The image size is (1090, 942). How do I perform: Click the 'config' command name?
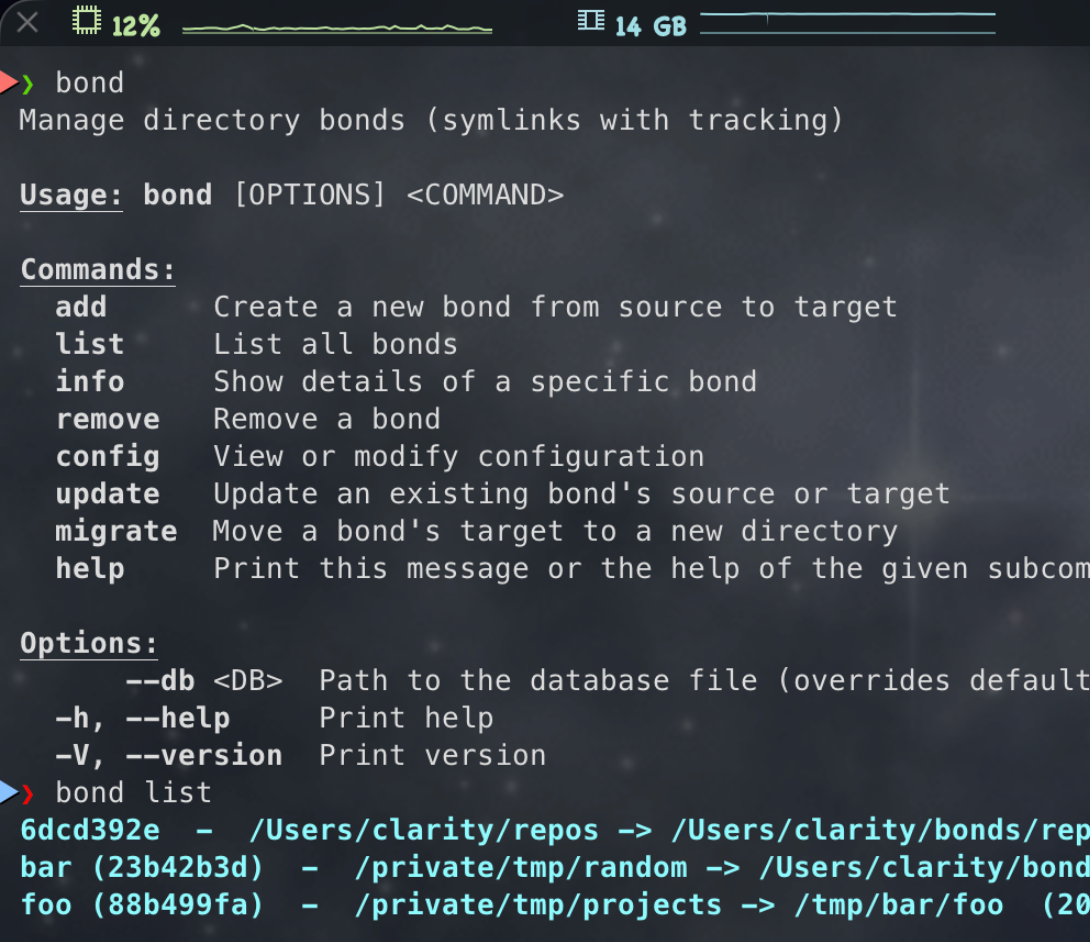click(x=108, y=457)
